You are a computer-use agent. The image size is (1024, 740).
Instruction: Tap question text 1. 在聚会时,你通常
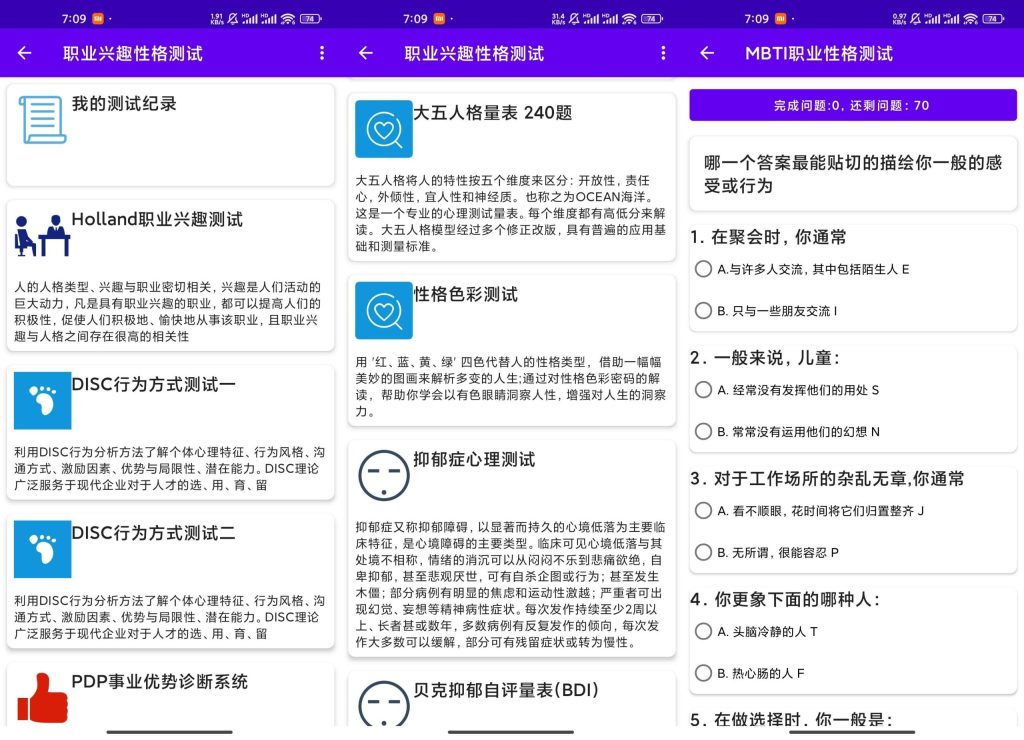(x=768, y=237)
